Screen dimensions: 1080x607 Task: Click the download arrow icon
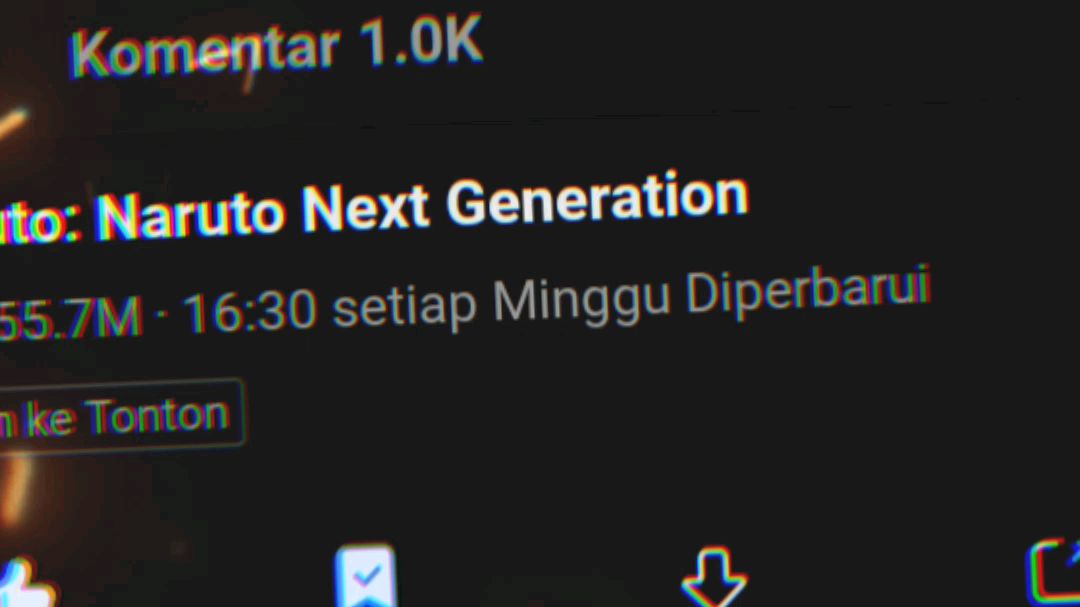tap(714, 577)
